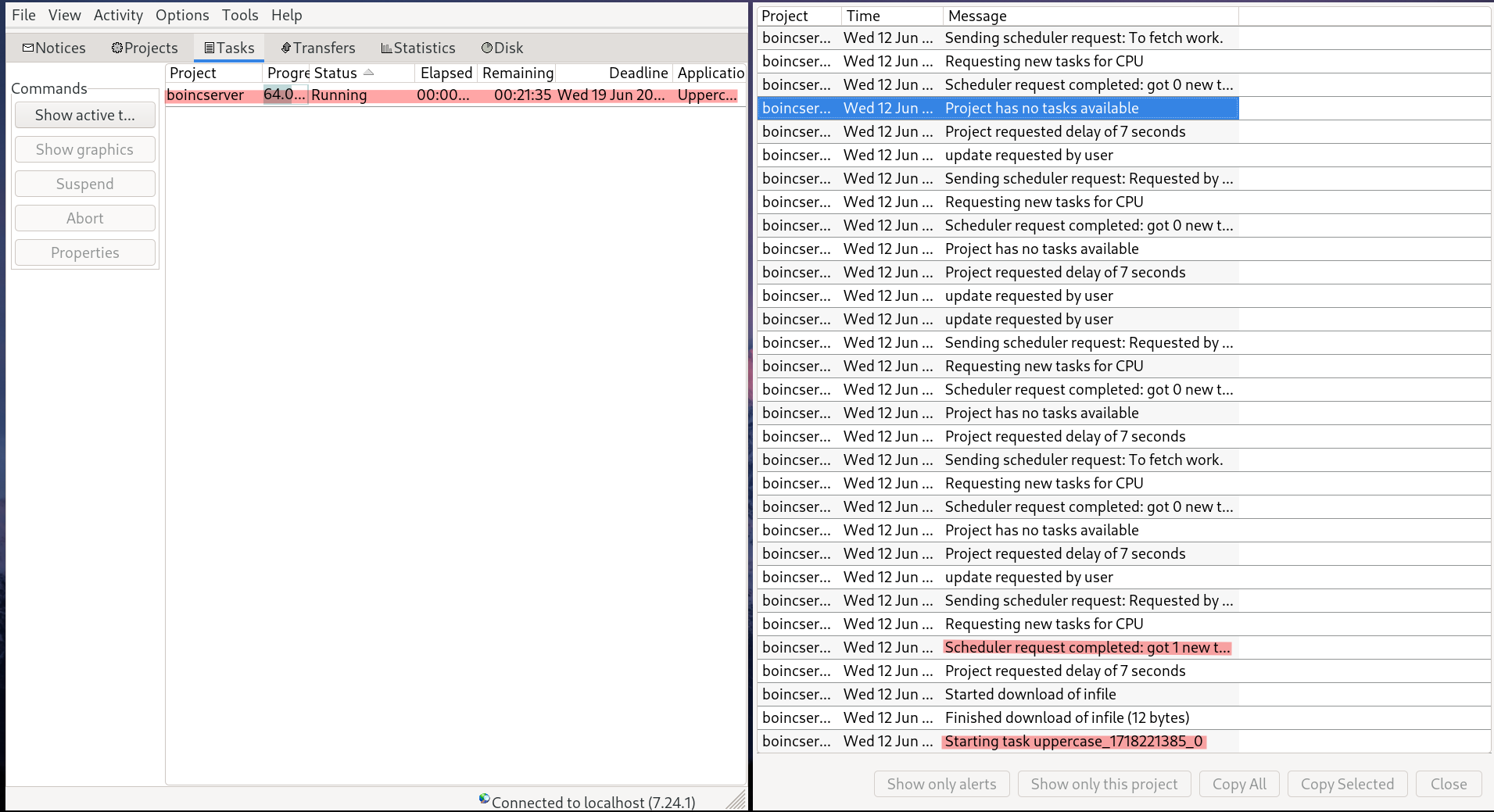Click the Status column sort arrow
The image size is (1494, 812).
(369, 73)
